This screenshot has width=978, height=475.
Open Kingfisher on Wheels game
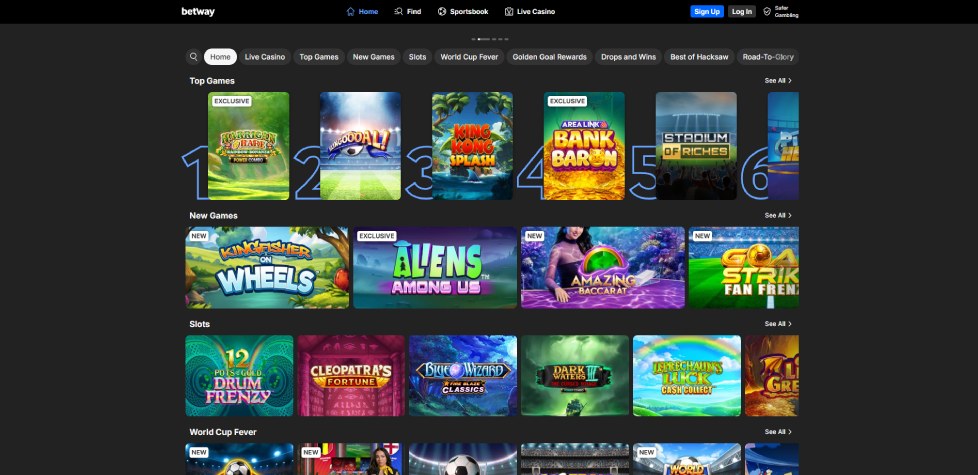coord(268,267)
